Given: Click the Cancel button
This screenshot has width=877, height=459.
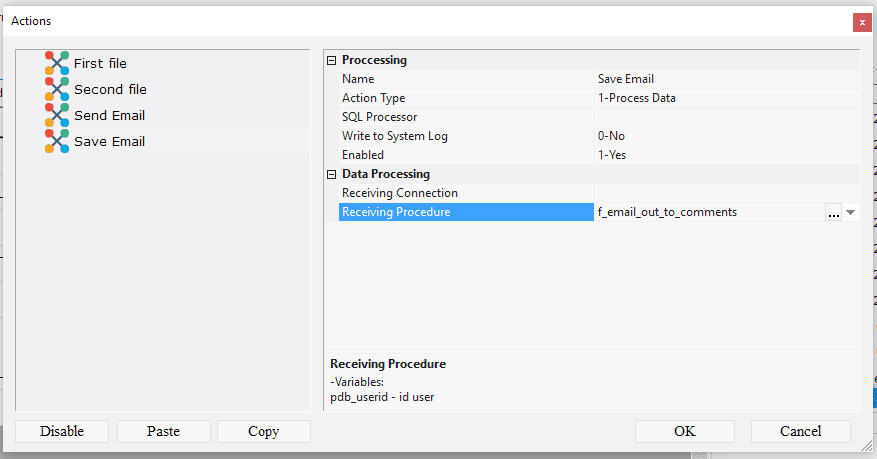Looking at the screenshot, I should click(800, 431).
